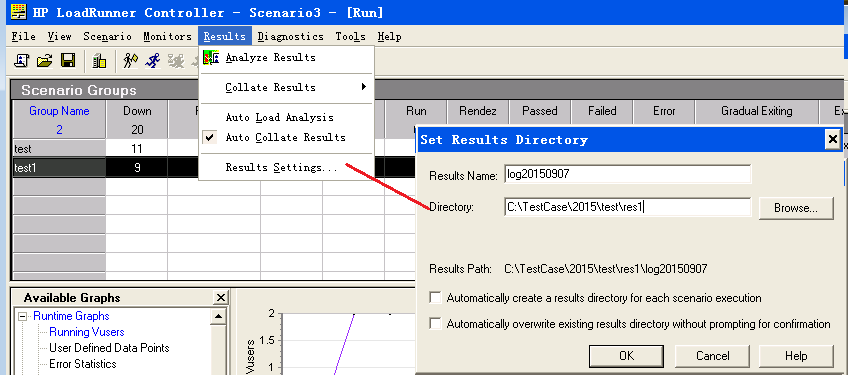Click the Available Graphs scroll-up arrow
853x375 pixels.
click(x=218, y=317)
